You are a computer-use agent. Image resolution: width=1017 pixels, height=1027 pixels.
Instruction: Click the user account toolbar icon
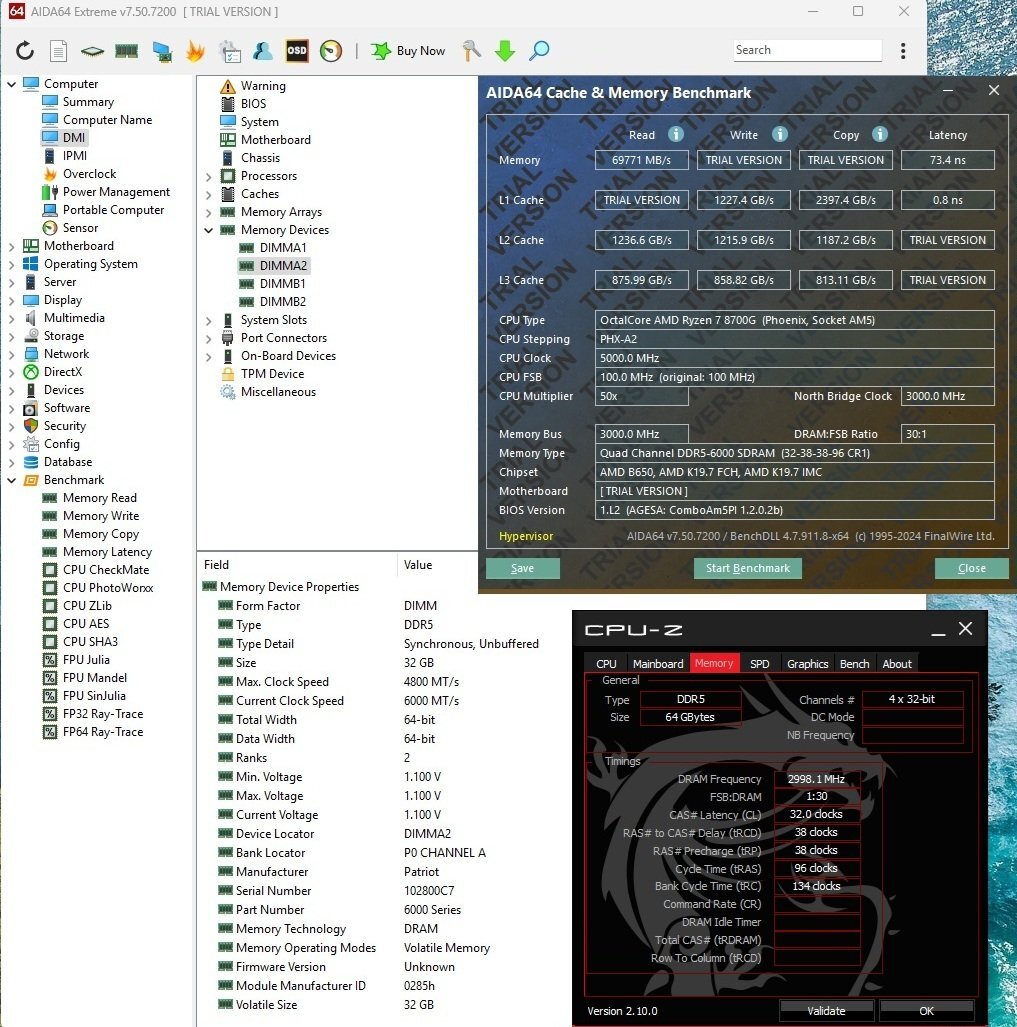coord(263,50)
